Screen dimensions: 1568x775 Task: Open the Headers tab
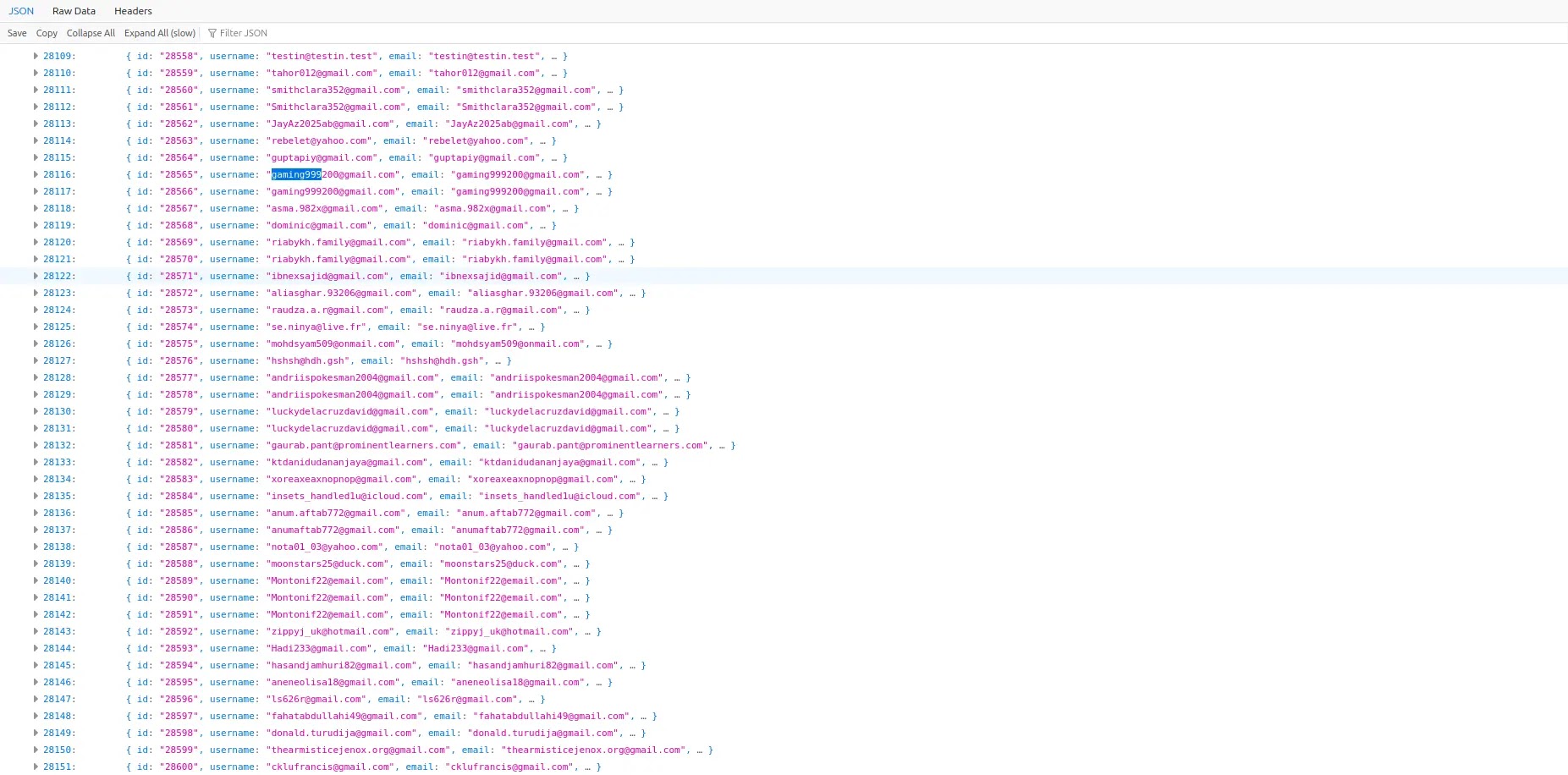pyautogui.click(x=132, y=11)
